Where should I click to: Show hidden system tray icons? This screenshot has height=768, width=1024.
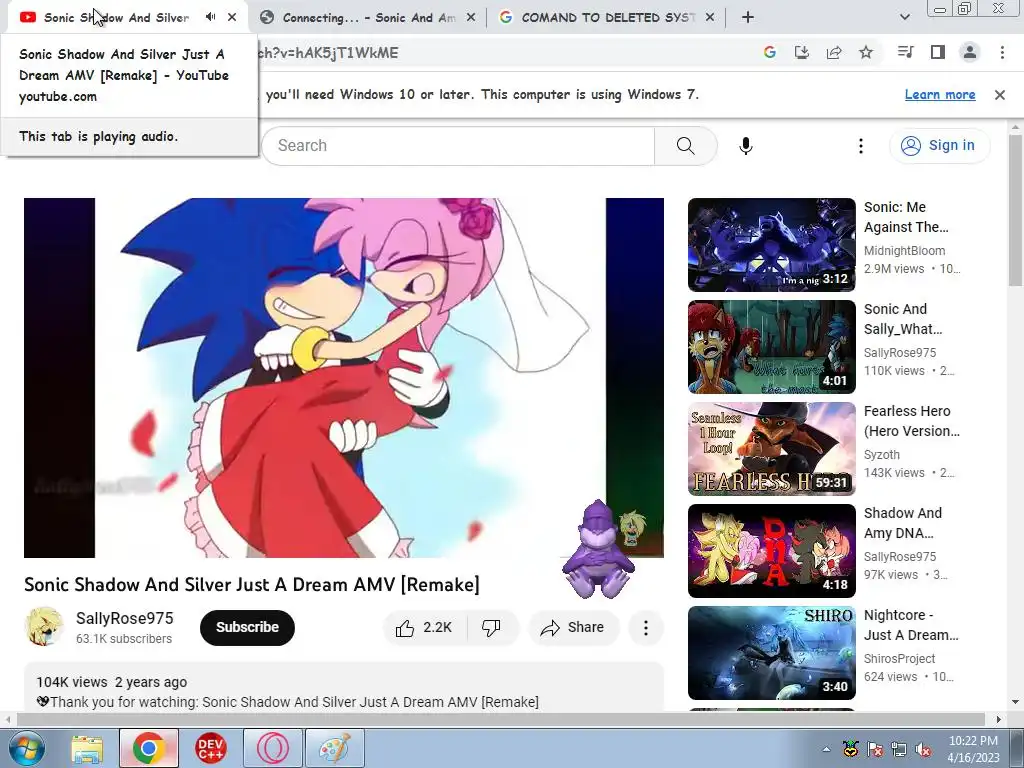tap(827, 749)
